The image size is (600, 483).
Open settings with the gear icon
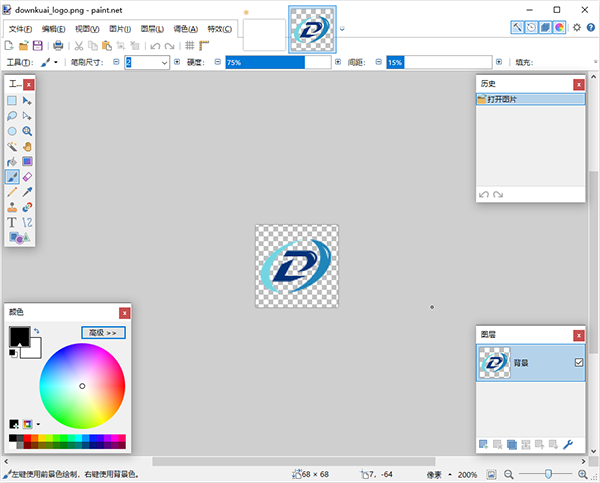[577, 28]
